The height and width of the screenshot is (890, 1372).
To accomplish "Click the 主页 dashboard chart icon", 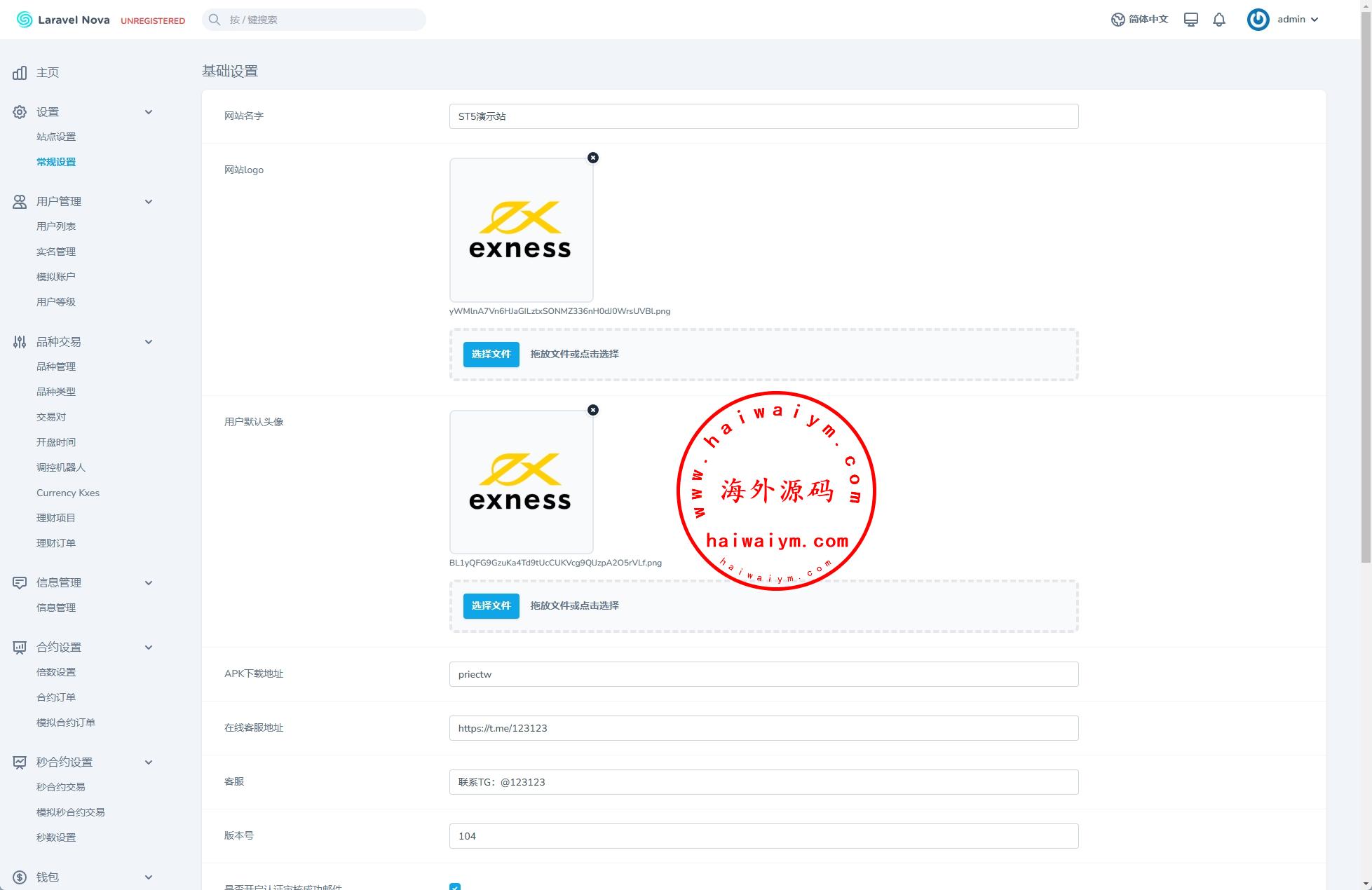I will (x=20, y=73).
